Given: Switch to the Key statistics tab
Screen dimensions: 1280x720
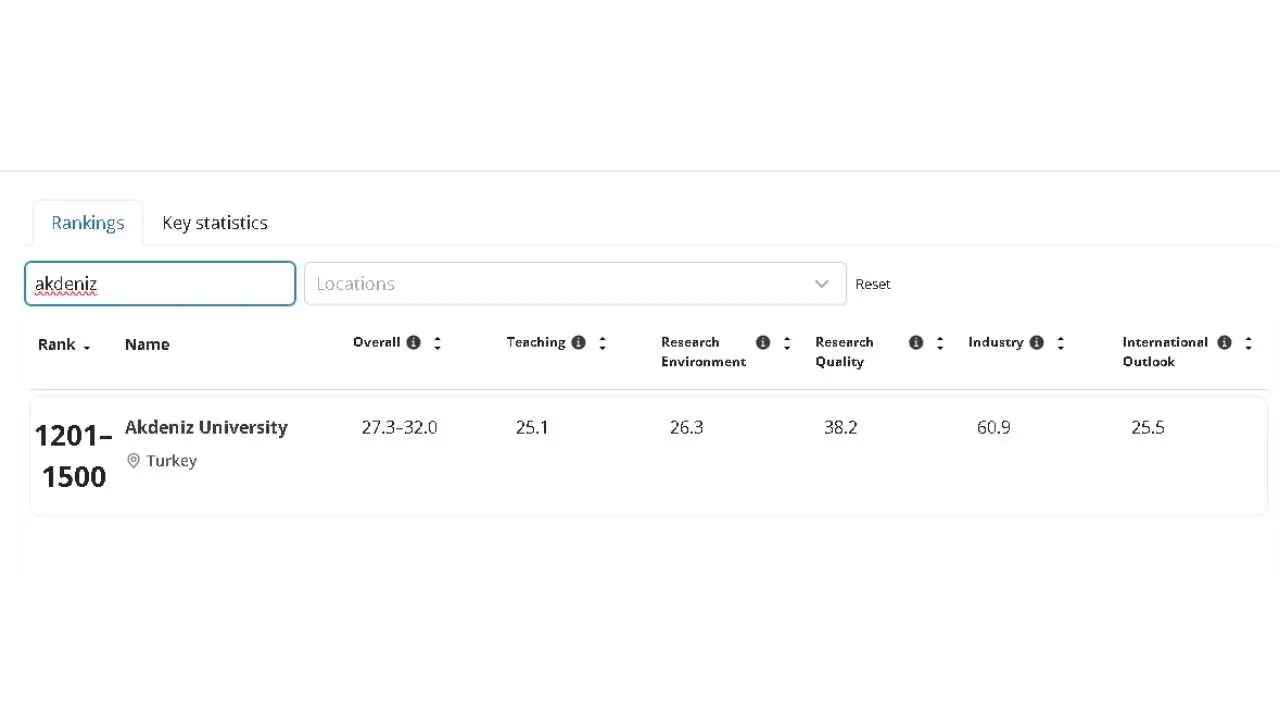Looking at the screenshot, I should 215,223.
